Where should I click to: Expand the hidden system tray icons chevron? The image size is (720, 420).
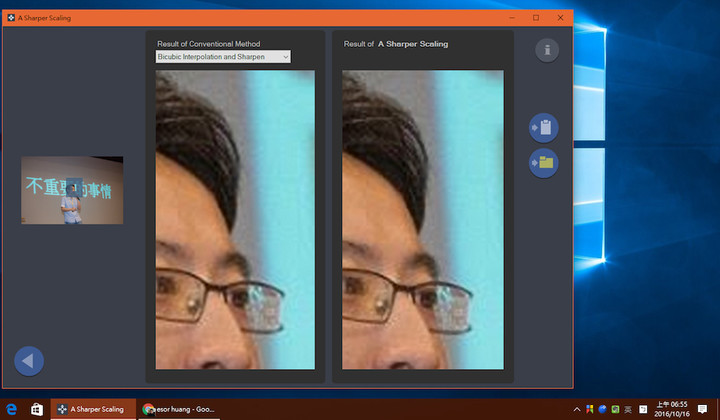(577, 409)
